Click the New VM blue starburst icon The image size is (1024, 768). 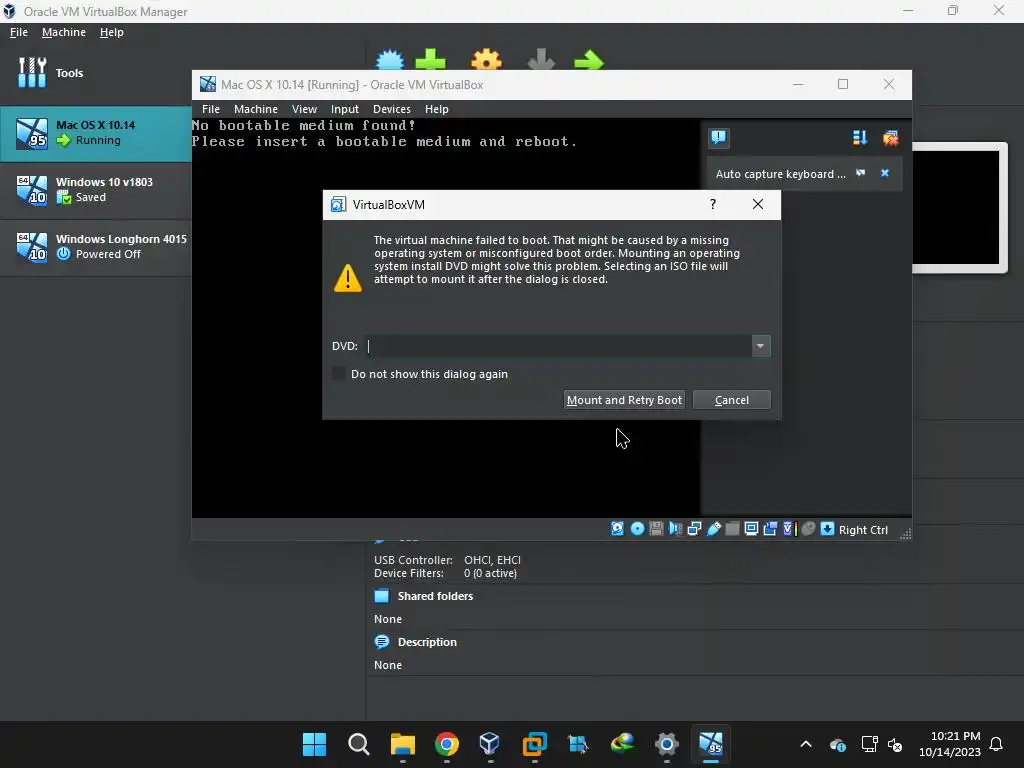pos(390,60)
